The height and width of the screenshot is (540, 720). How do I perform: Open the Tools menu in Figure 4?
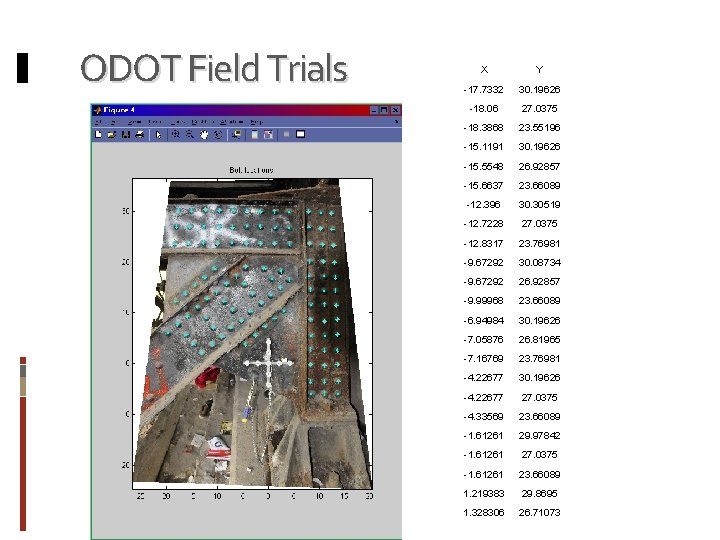178,122
